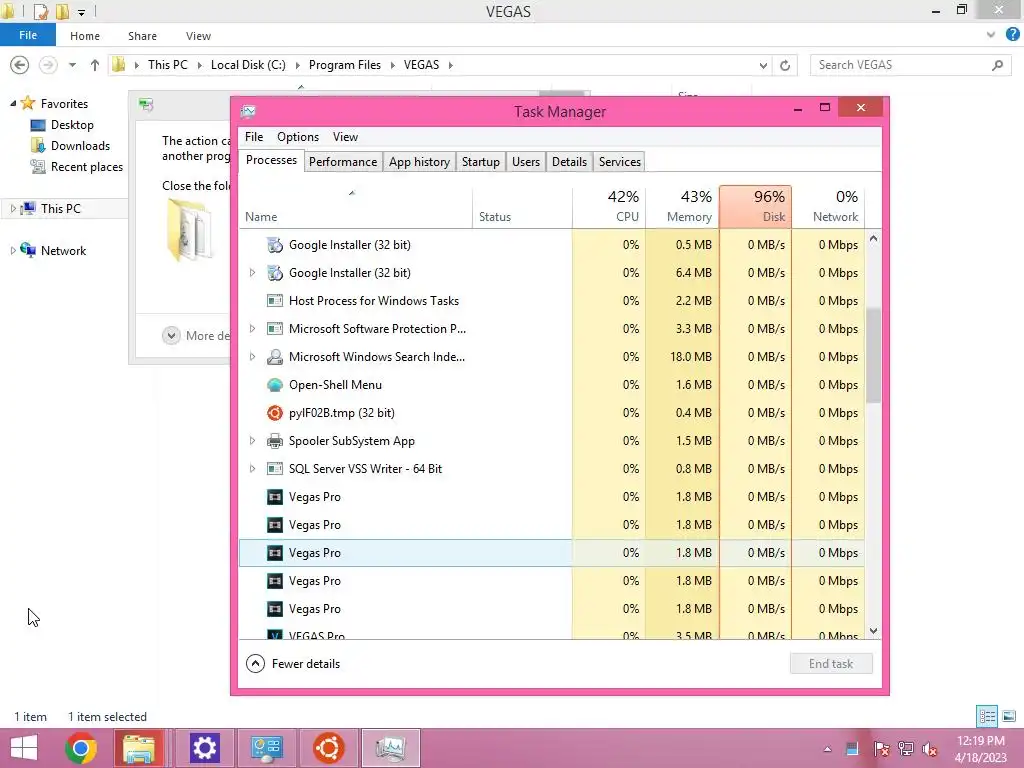Click the top Google Installer (32 bit) process icon
The width and height of the screenshot is (1024, 768).
point(275,245)
